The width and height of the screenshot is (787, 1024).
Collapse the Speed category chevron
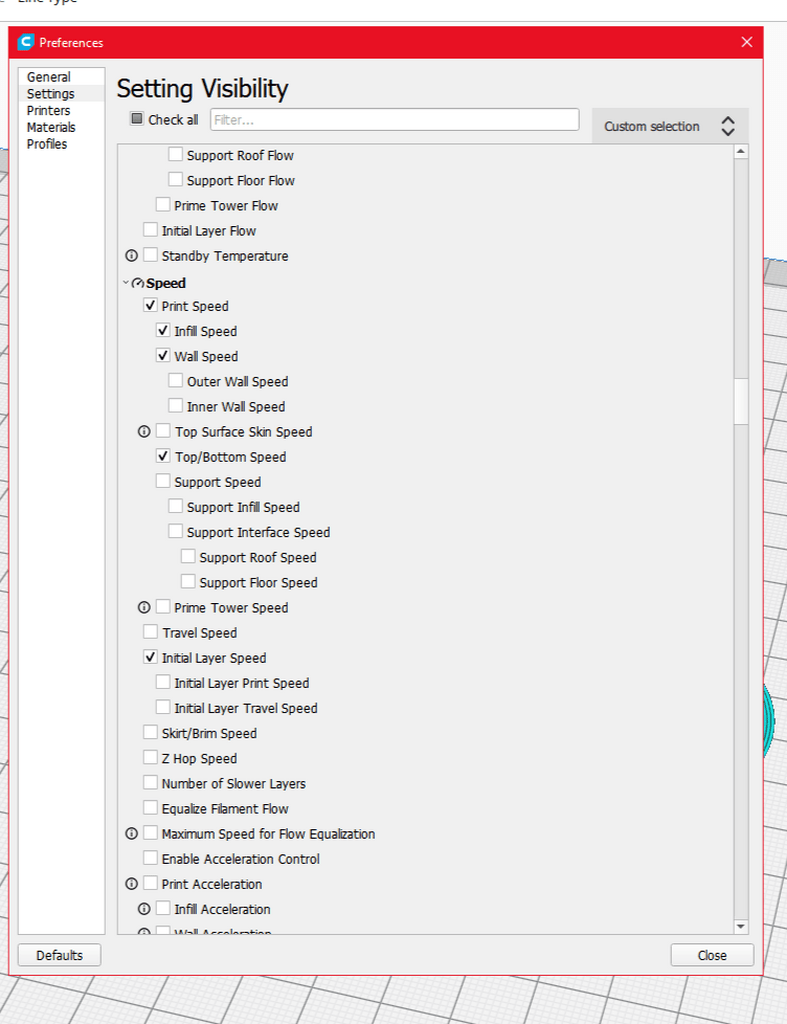point(125,283)
